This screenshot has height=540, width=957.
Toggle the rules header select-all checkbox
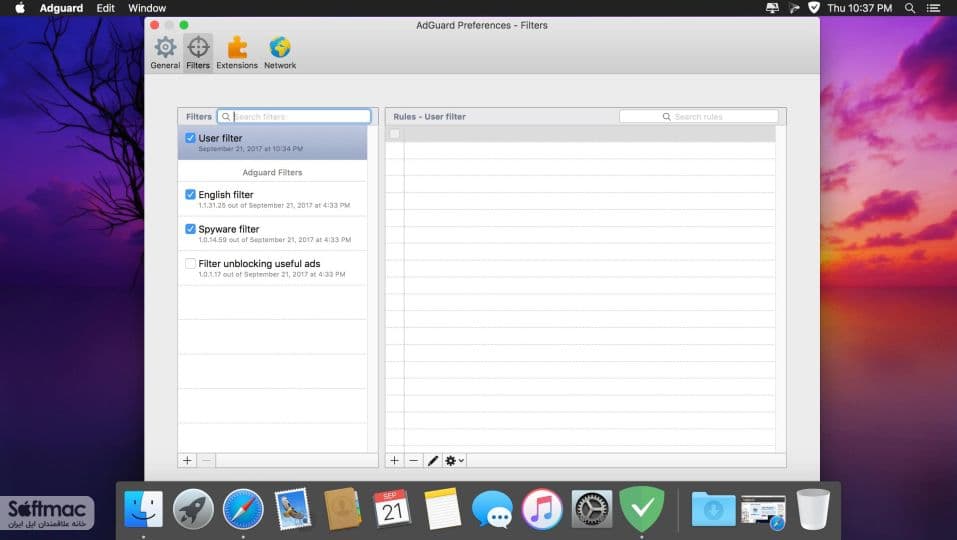[395, 134]
